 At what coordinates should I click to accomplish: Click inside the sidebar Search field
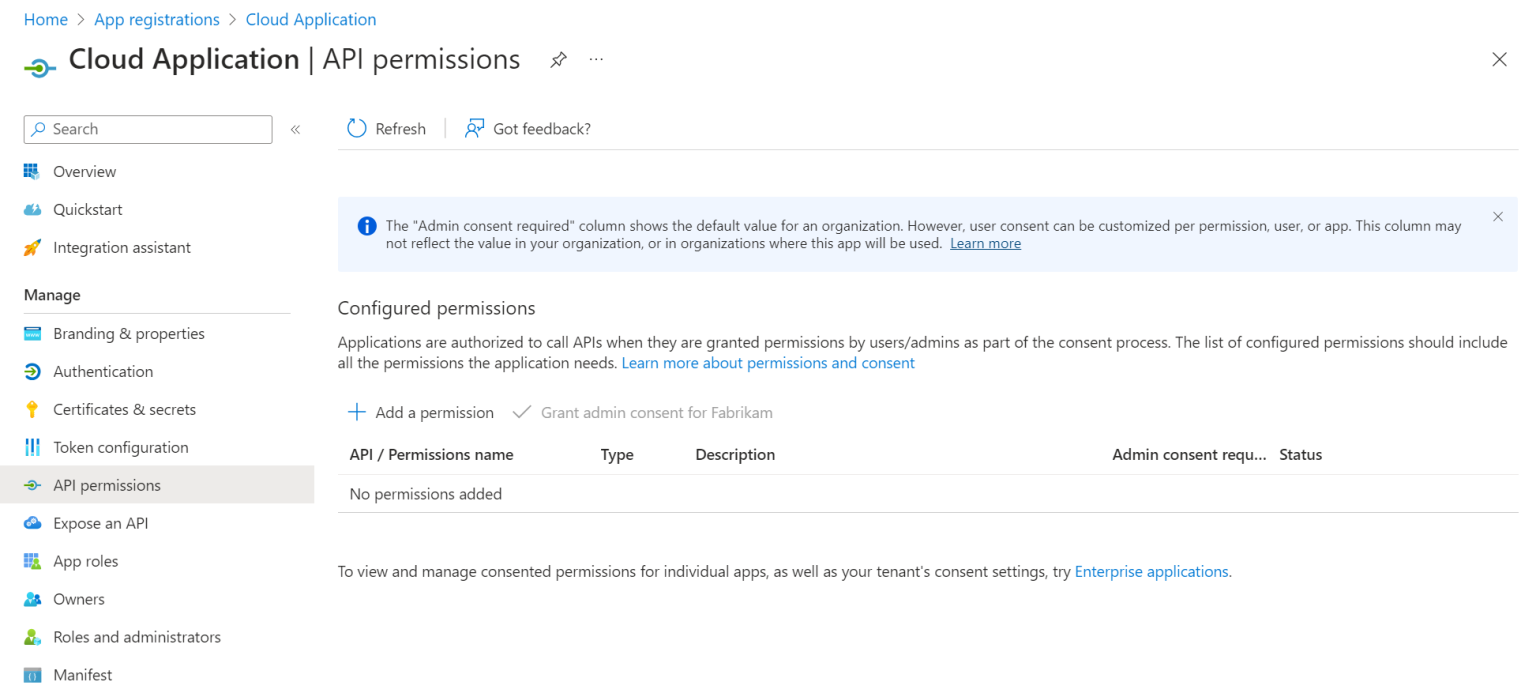pyautogui.click(x=155, y=130)
